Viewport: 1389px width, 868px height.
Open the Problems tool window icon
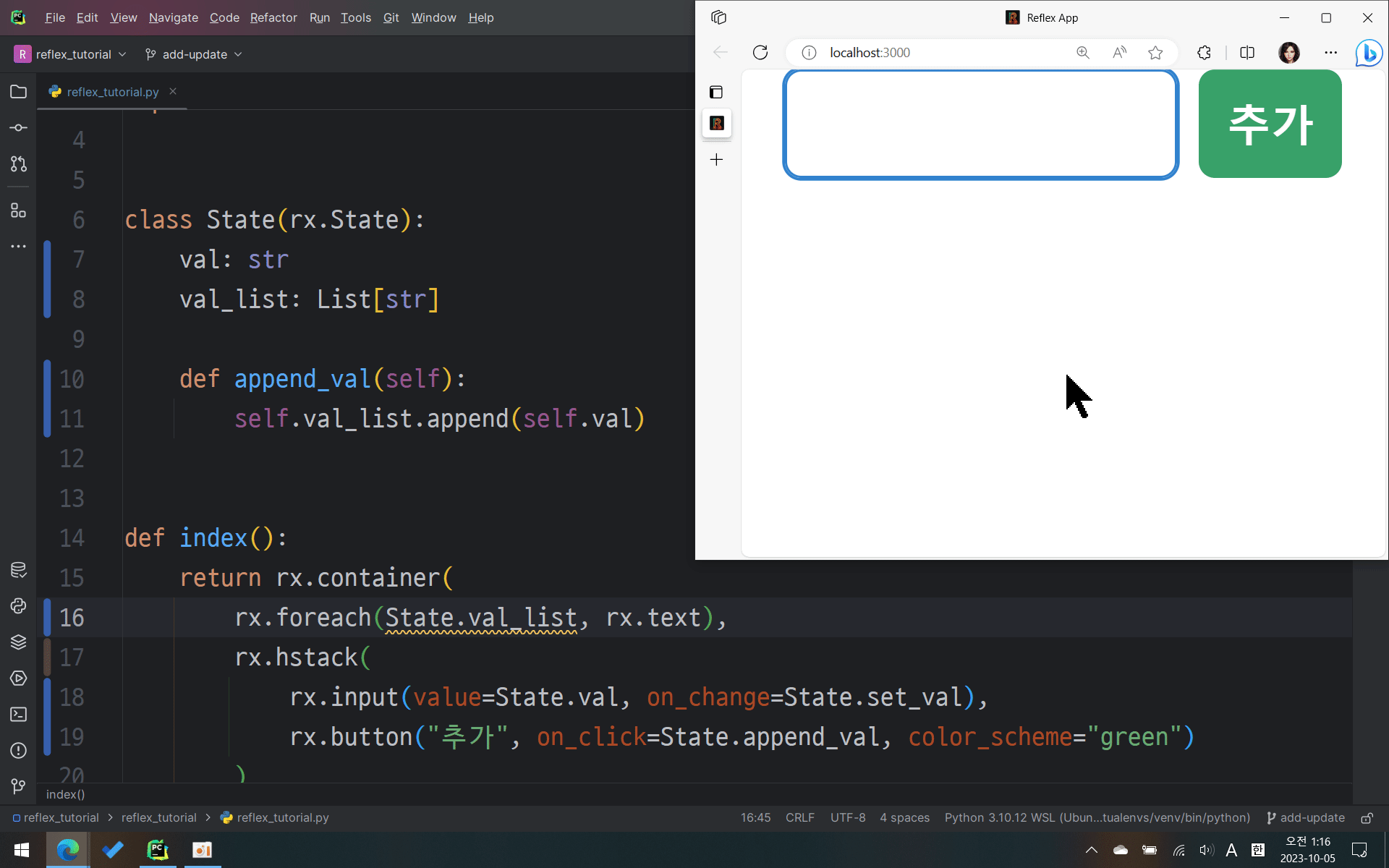(19, 751)
